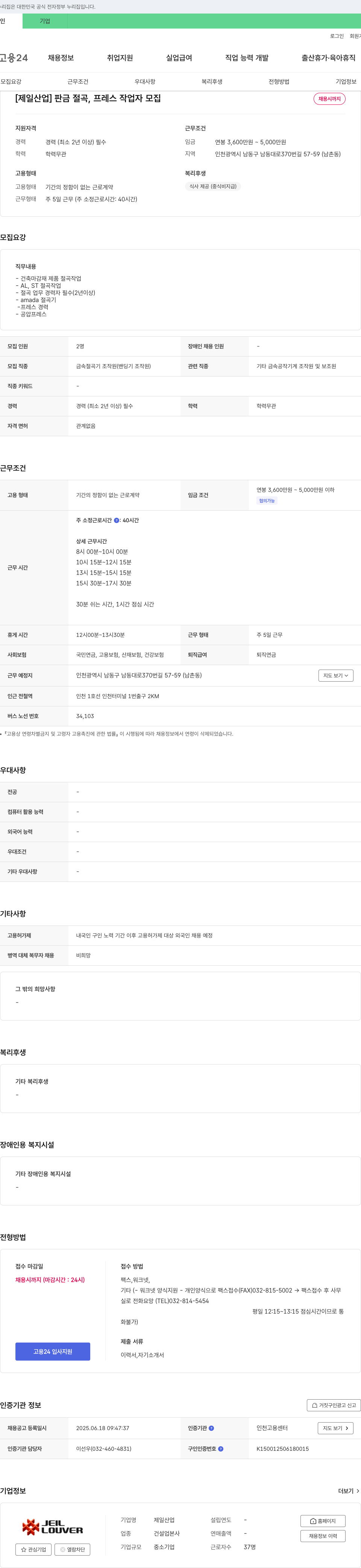The image size is (361, 1568).
Task: Click the salary text 연봉 3,600만원 ~ 5,000만원
Action: (250, 142)
